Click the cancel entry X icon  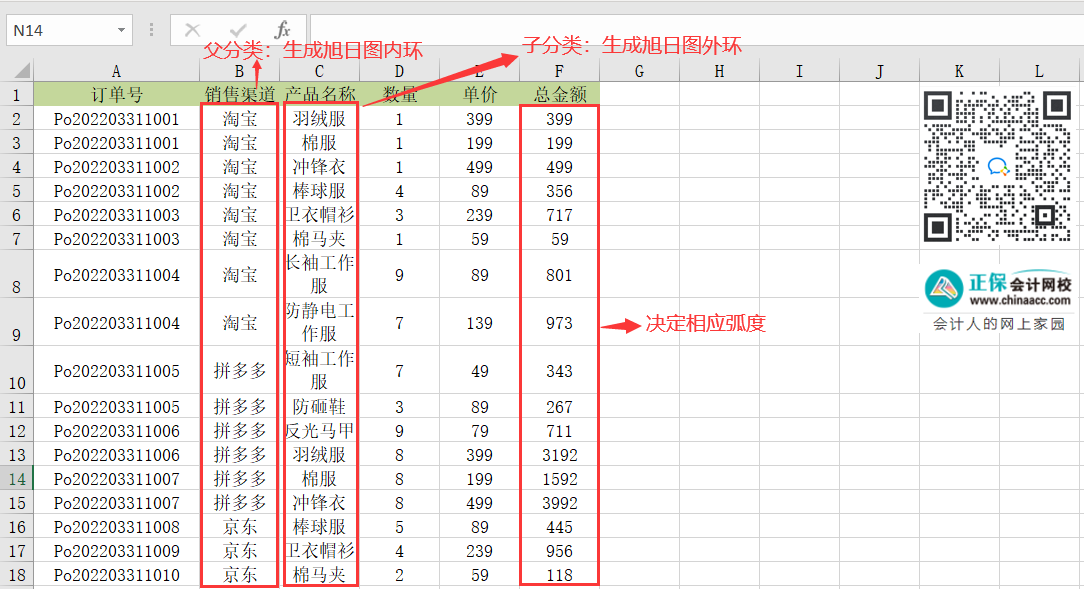192,30
